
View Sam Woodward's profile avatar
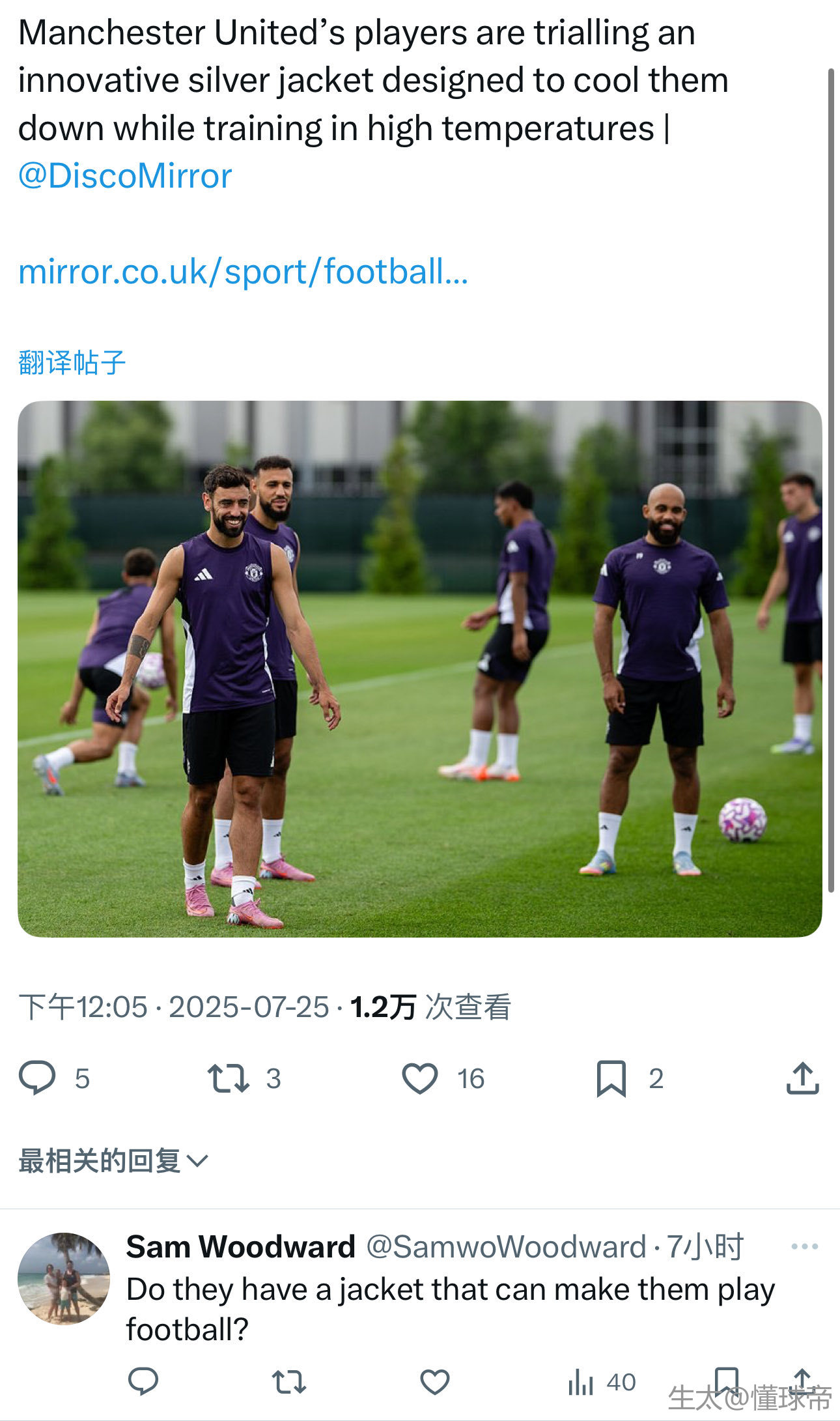point(64,1278)
